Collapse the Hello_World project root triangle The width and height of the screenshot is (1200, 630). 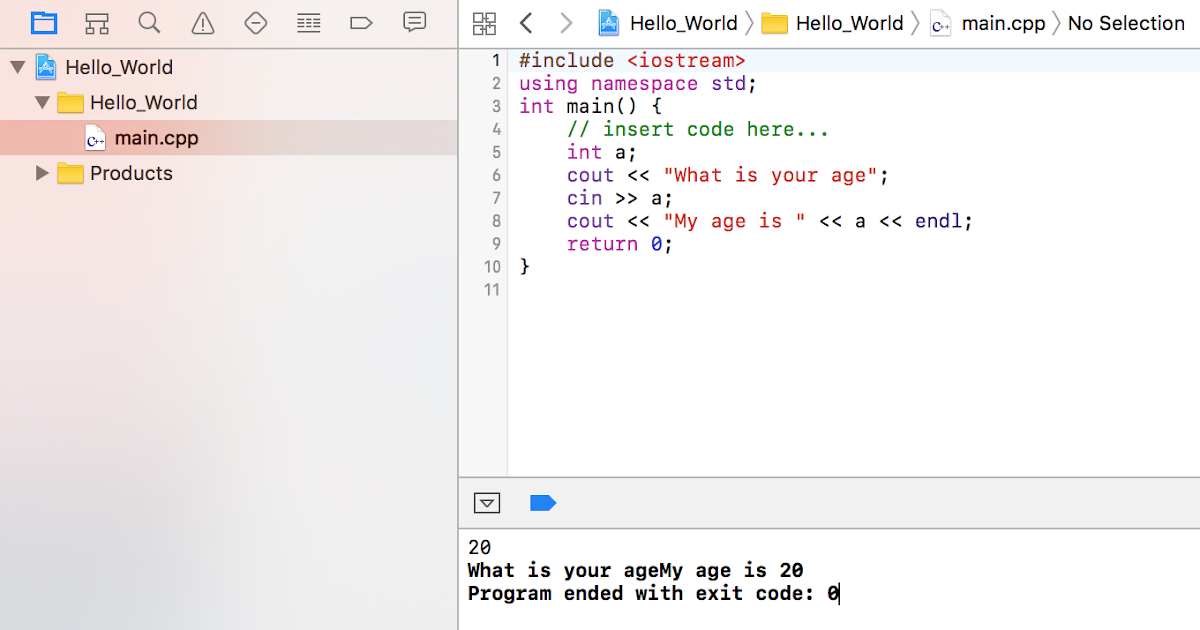18,68
